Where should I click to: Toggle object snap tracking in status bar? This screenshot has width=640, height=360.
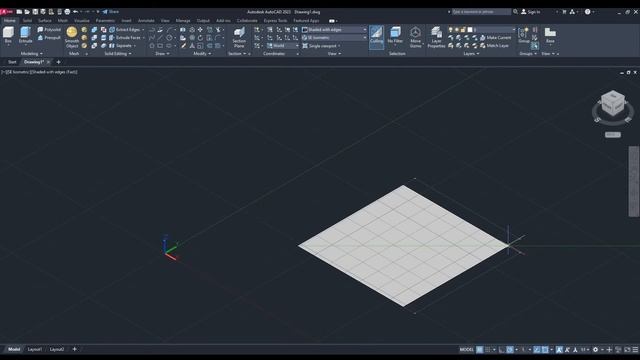537,349
